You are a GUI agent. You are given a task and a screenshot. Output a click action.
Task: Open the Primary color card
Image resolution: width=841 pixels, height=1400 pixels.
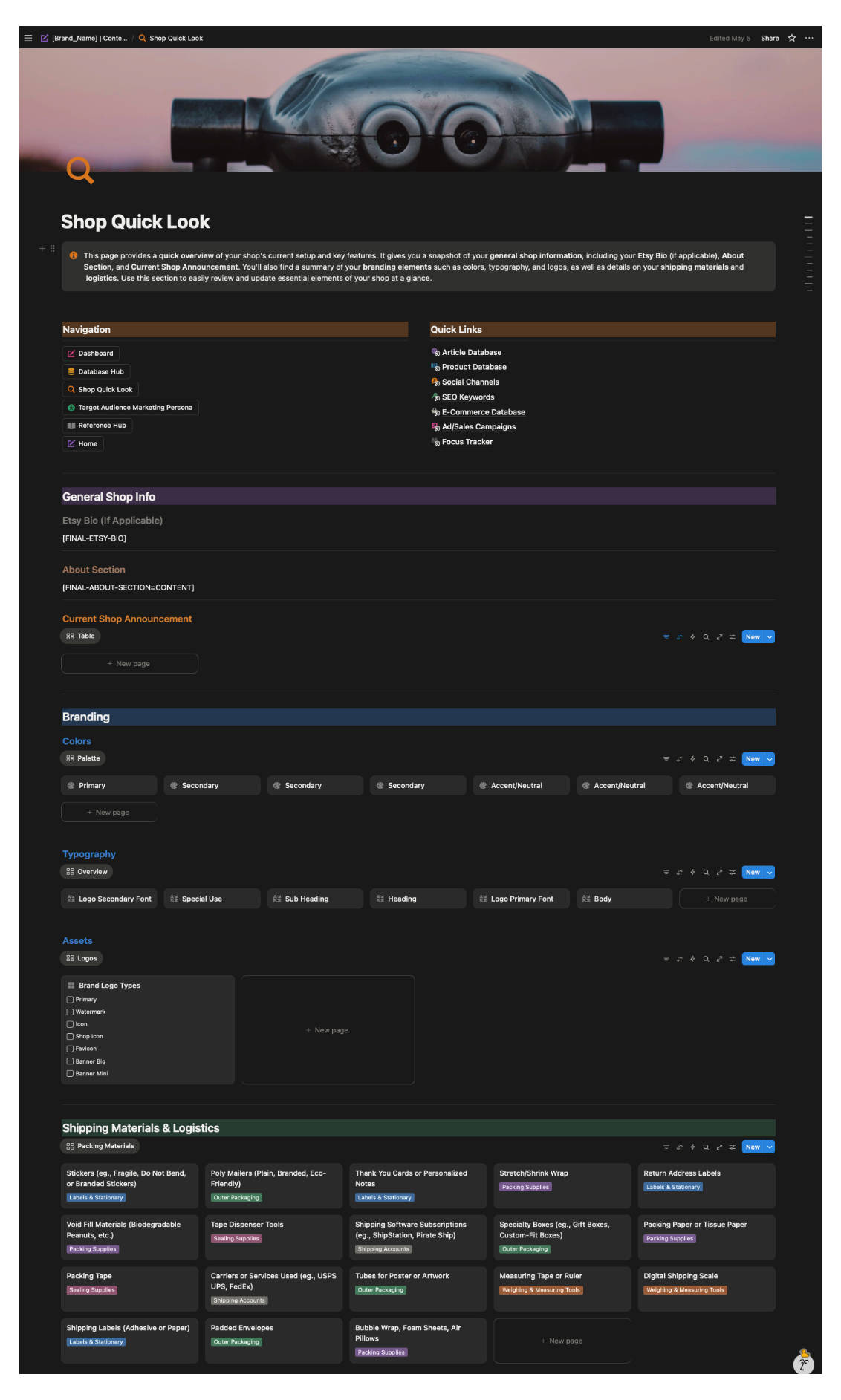[108, 786]
